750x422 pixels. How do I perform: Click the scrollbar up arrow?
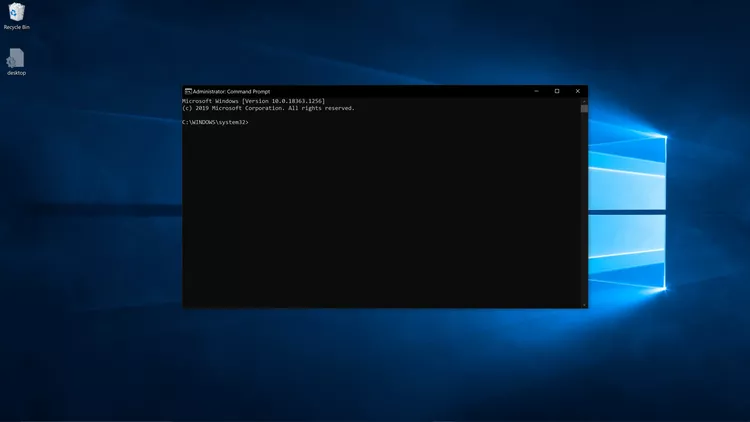click(584, 101)
